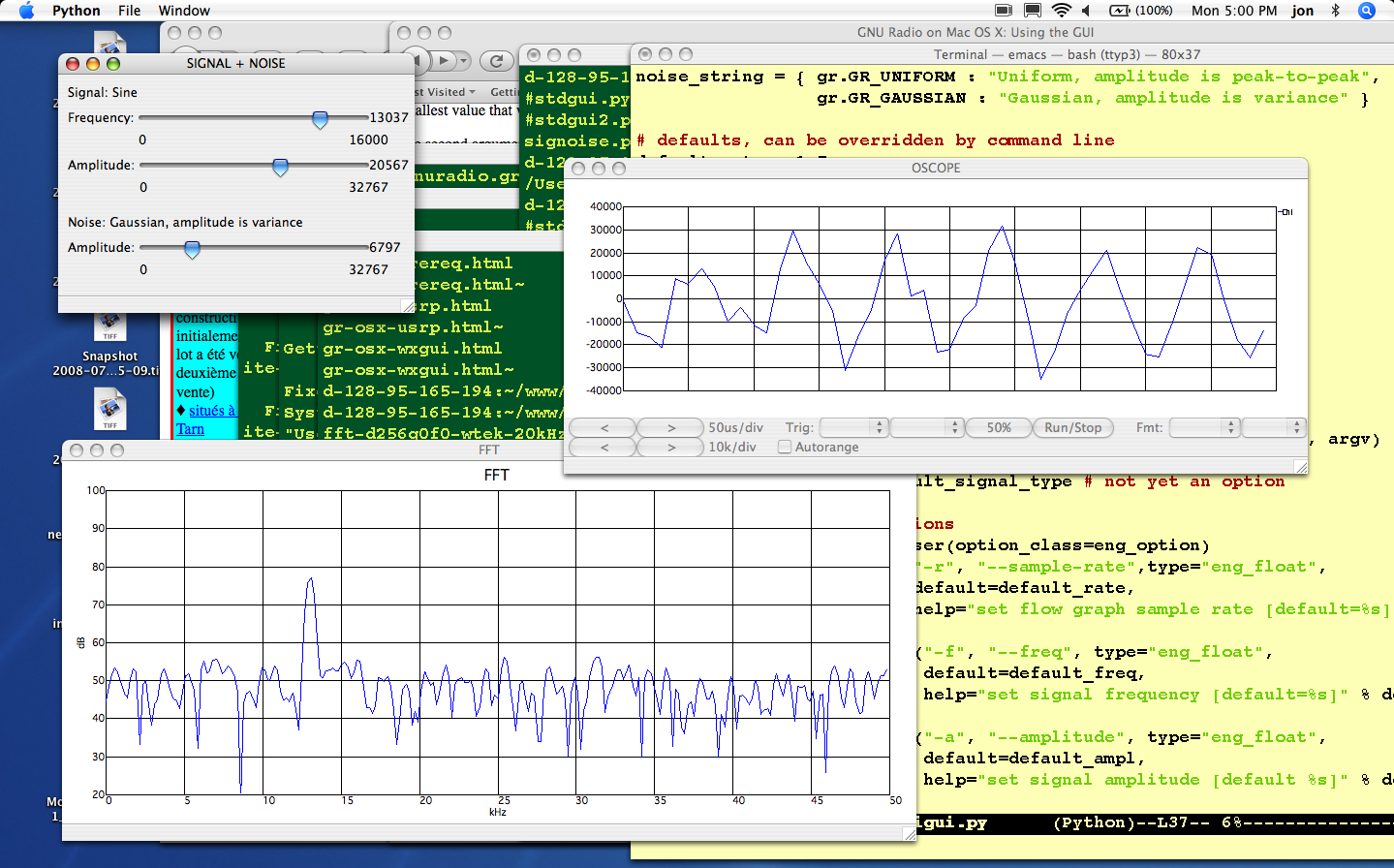Click the '10k/div' vertical scale label
This screenshot has height=868, width=1394.
click(732, 447)
